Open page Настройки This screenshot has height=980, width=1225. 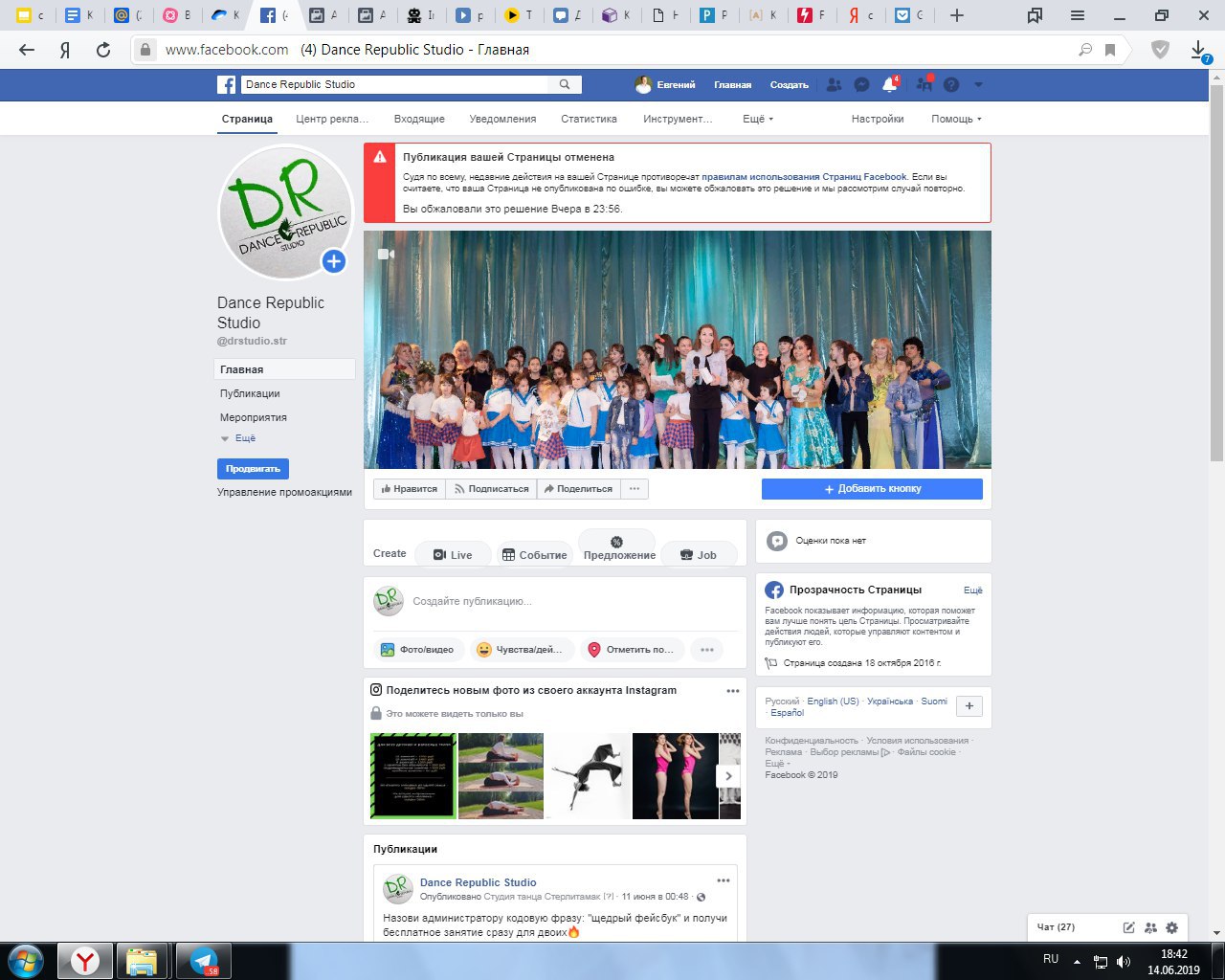tap(878, 119)
